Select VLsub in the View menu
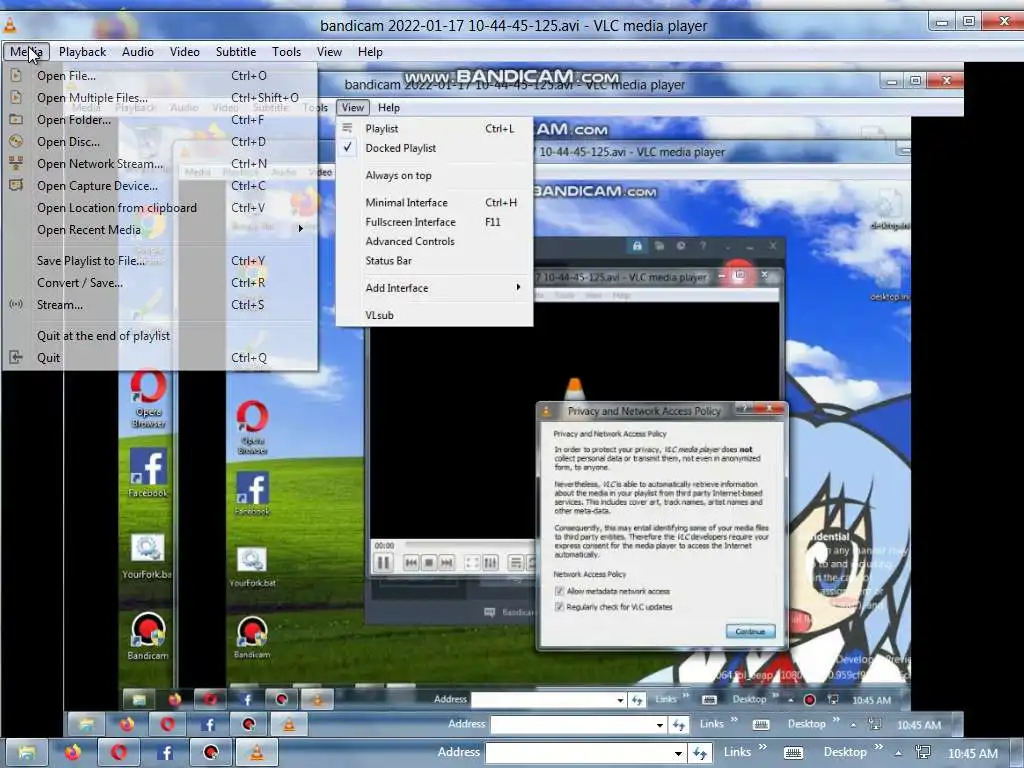 [x=434, y=315]
